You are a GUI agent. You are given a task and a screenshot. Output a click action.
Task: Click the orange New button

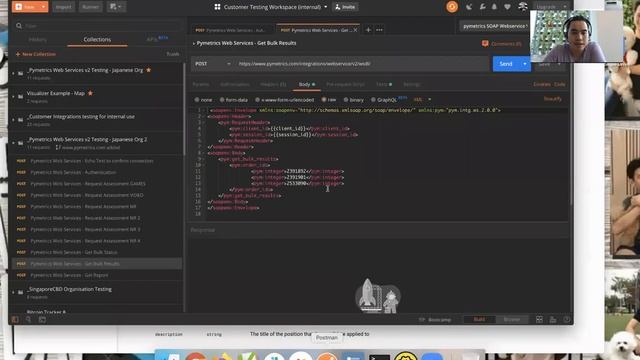[26, 7]
